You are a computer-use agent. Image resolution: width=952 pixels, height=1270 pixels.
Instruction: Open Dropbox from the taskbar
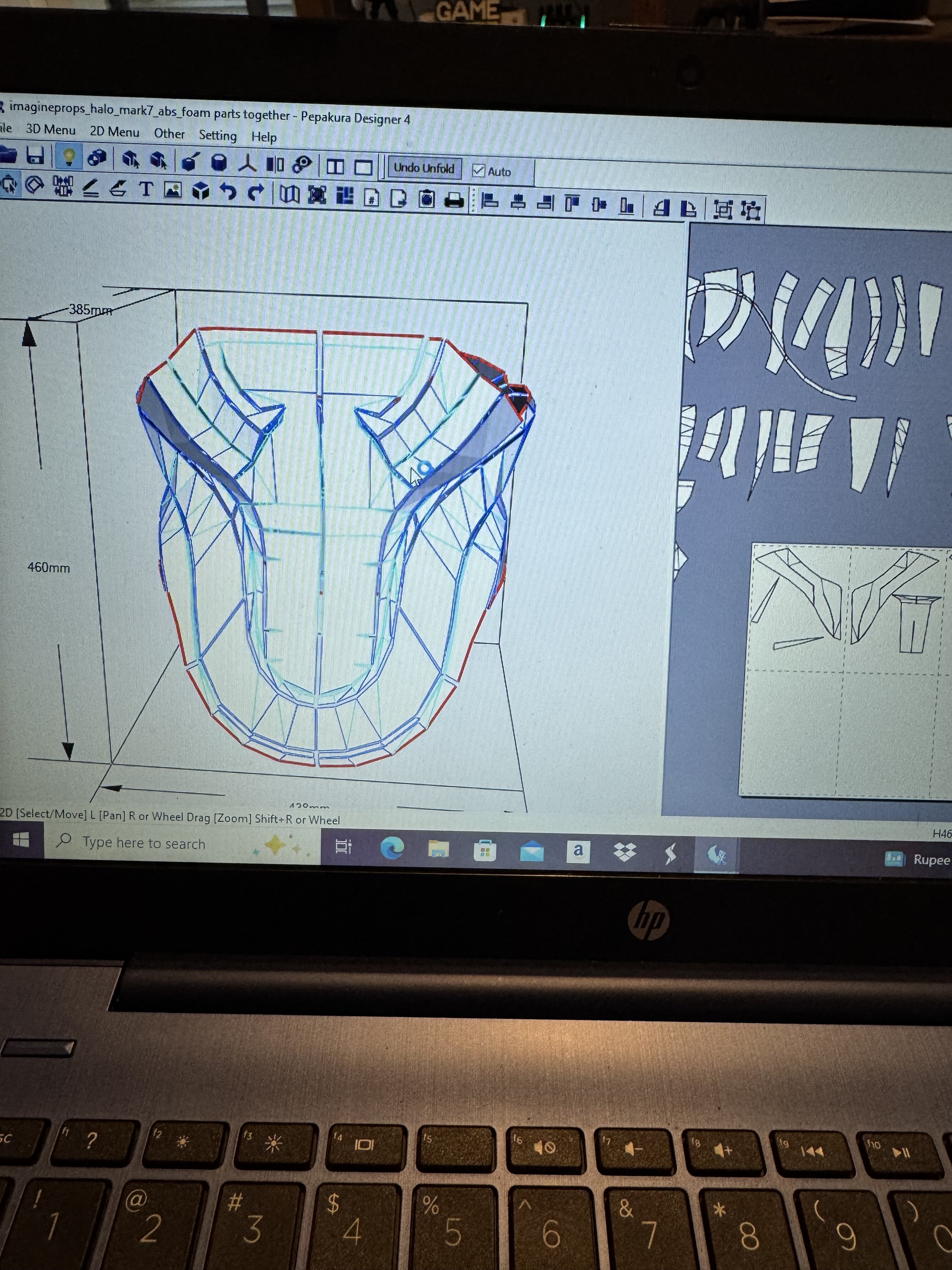(624, 853)
